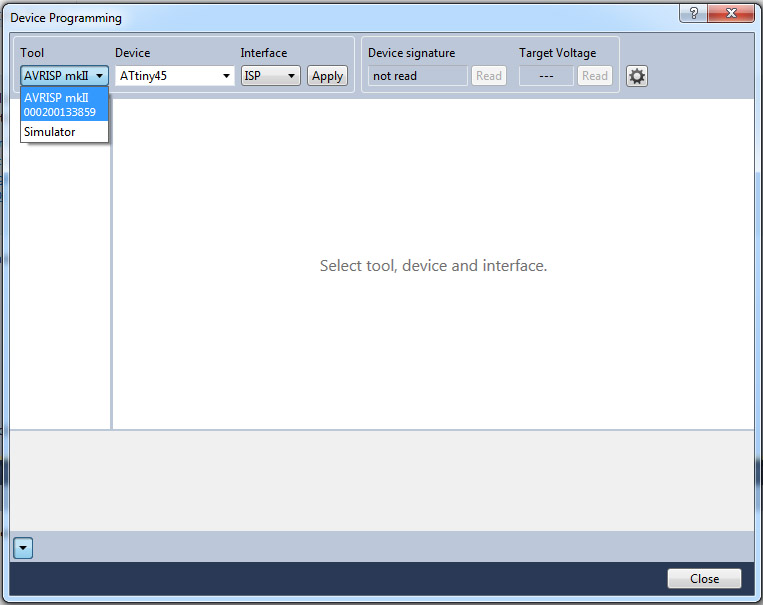The image size is (763, 605).
Task: Open the Device dropdown showing ATtiny45
Action: [x=175, y=76]
